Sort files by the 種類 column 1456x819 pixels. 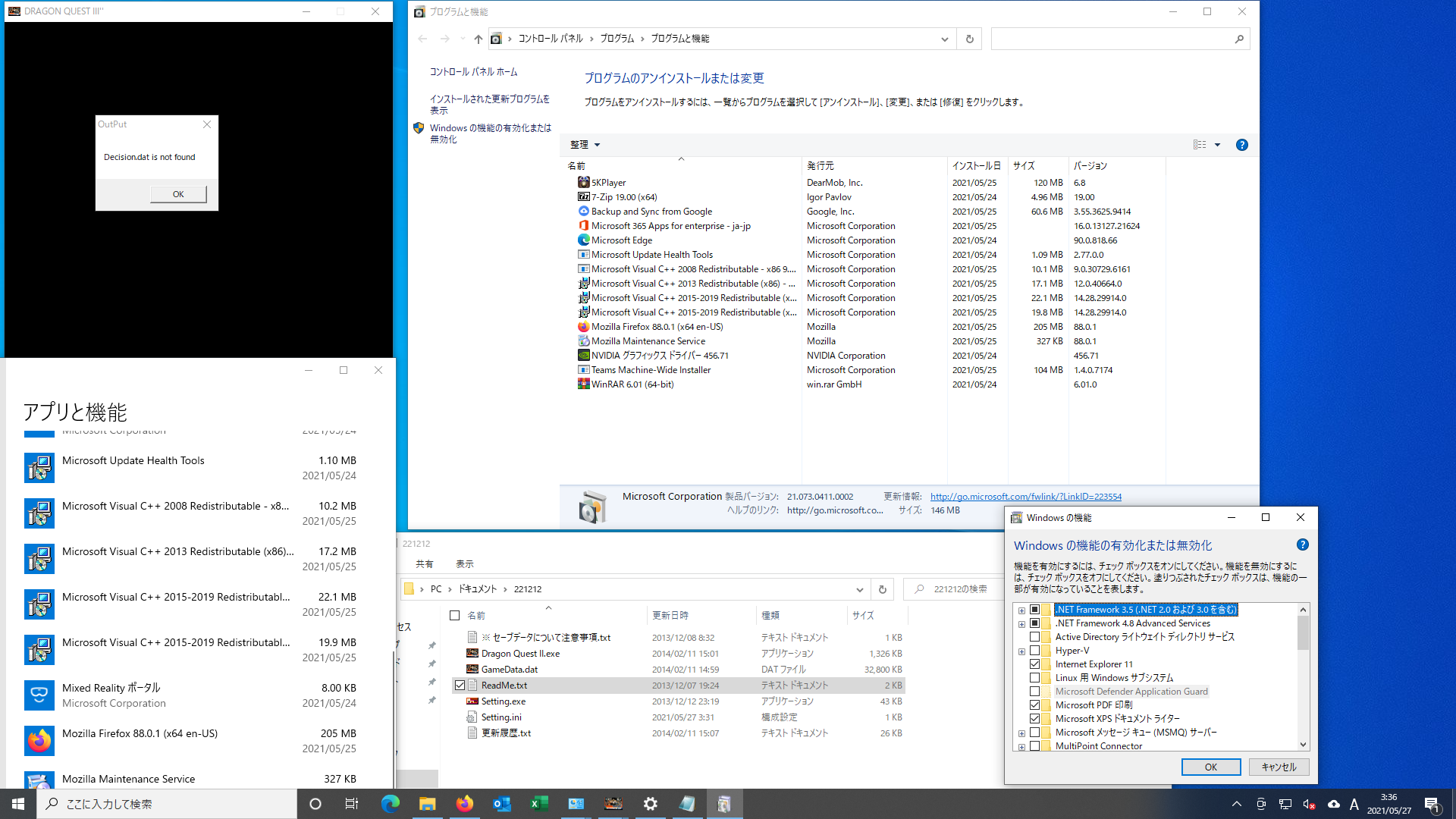[801, 616]
